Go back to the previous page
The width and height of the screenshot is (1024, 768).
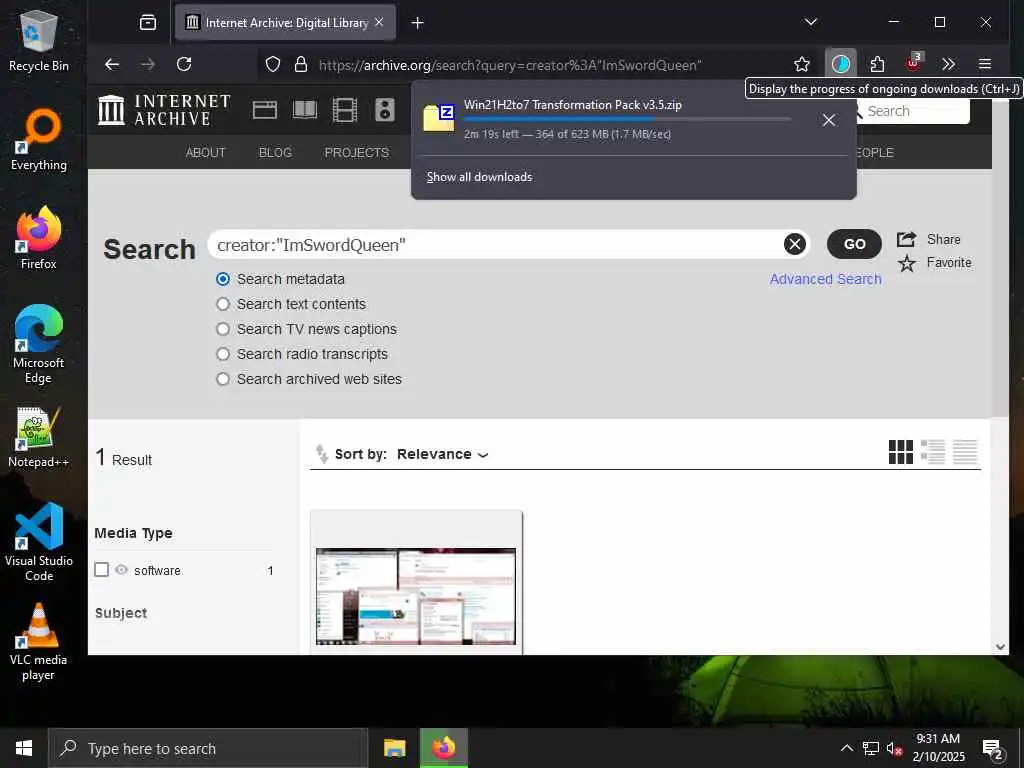tap(112, 64)
